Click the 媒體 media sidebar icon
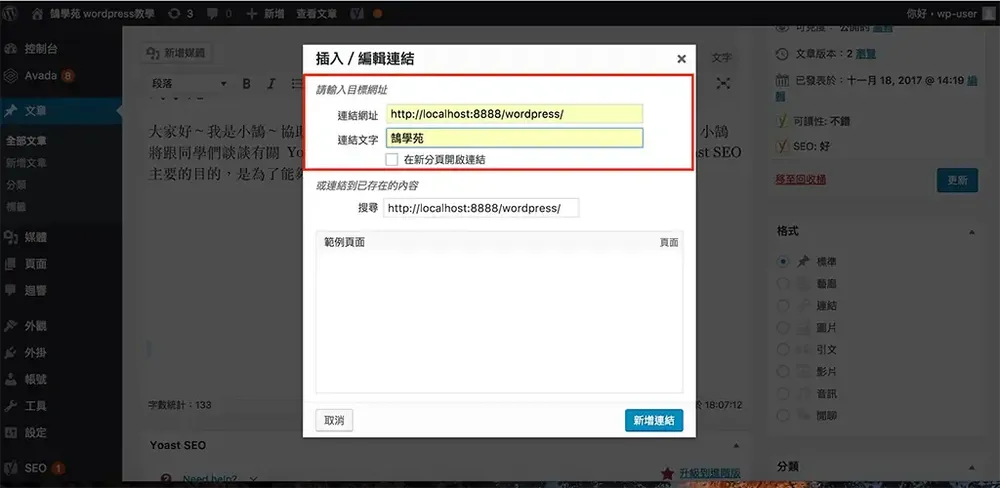Image resolution: width=1000 pixels, height=488 pixels. 10,237
